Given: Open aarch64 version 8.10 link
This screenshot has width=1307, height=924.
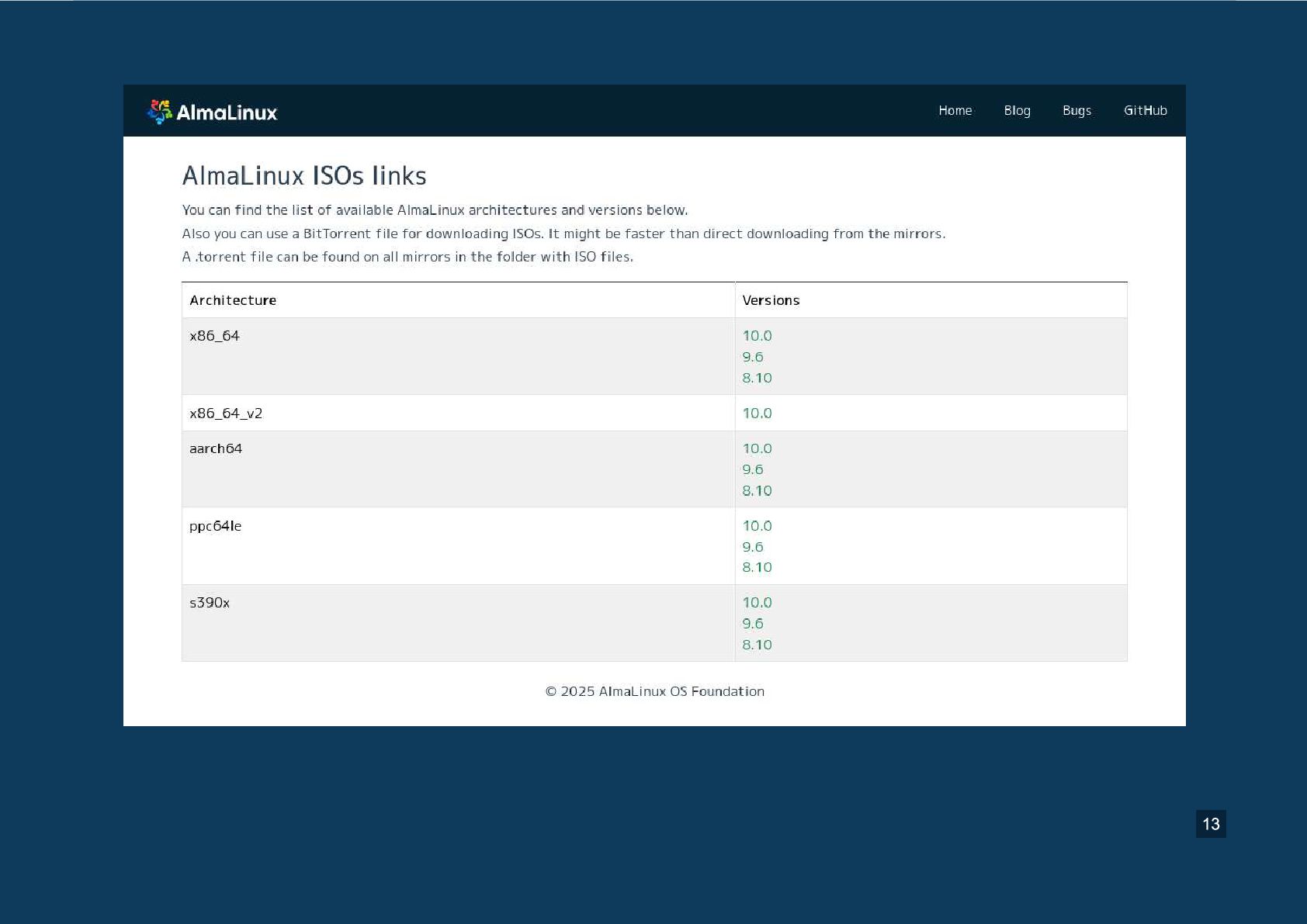Looking at the screenshot, I should (757, 490).
